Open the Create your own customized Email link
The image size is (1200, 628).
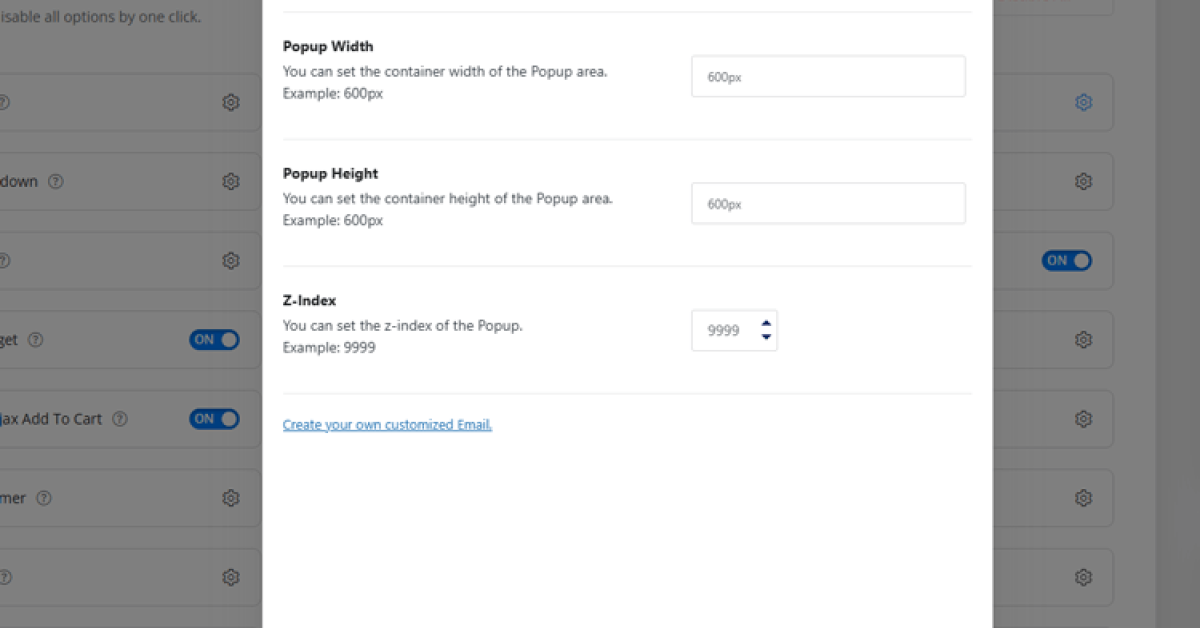tap(387, 424)
